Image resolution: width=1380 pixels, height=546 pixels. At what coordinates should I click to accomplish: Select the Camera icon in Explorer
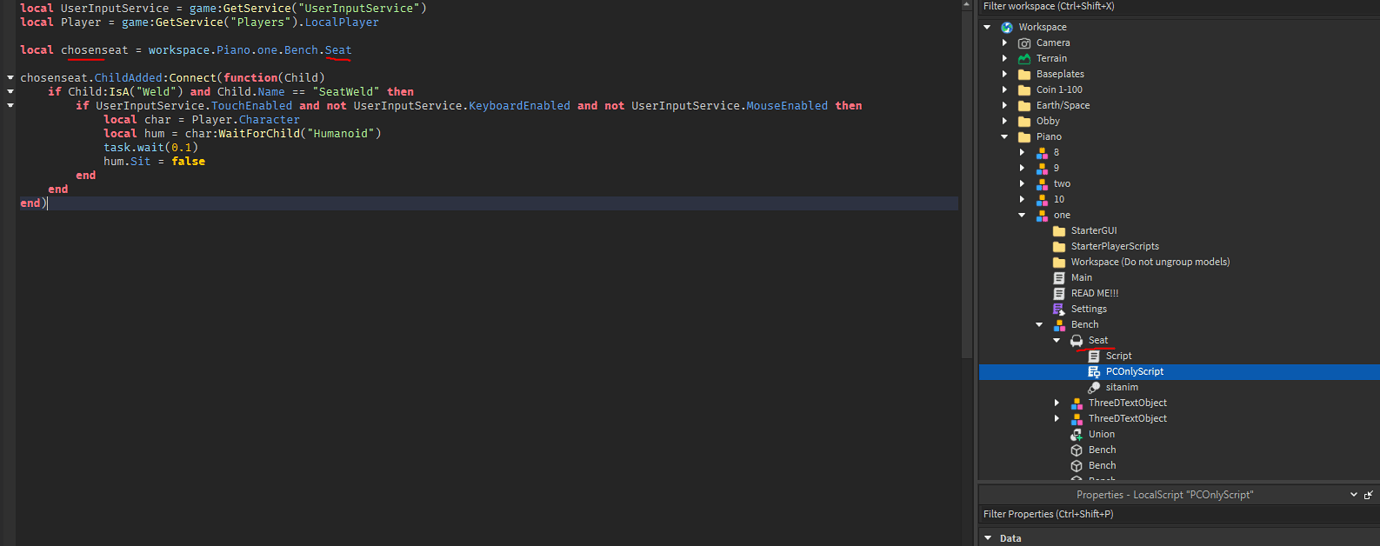1024,43
